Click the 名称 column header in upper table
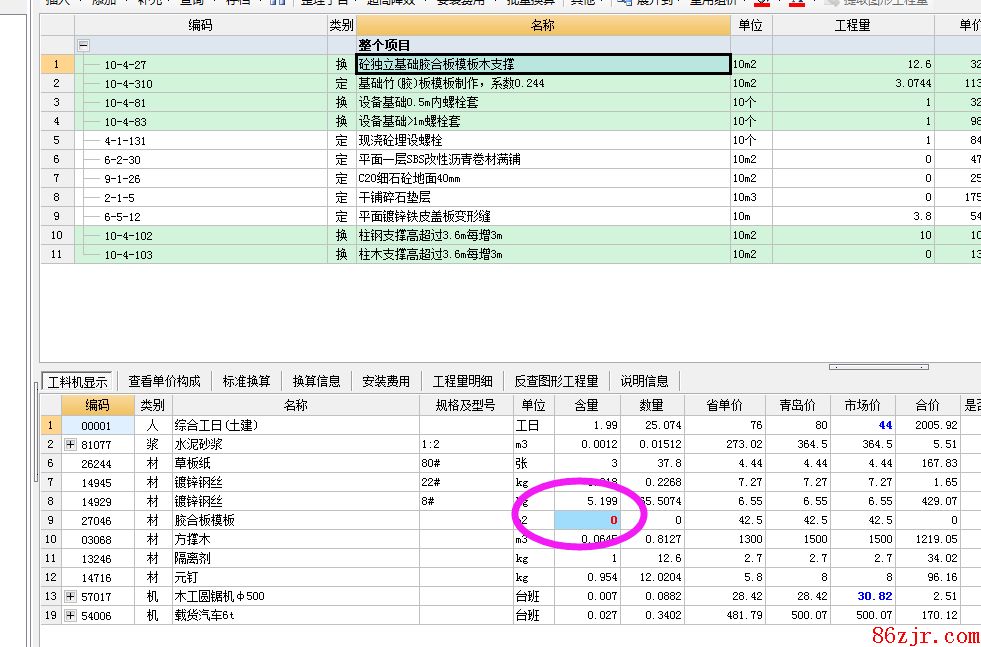 pyautogui.click(x=543, y=25)
